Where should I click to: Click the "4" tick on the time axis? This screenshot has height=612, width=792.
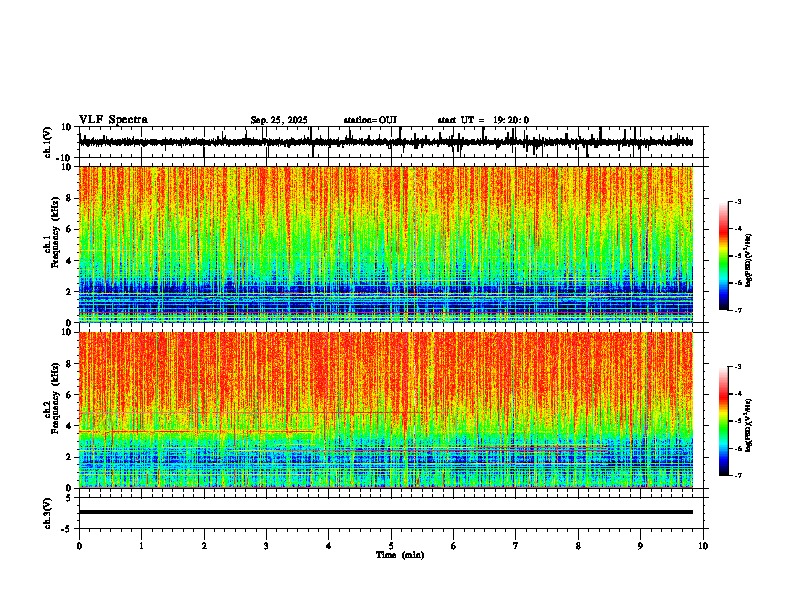click(329, 546)
